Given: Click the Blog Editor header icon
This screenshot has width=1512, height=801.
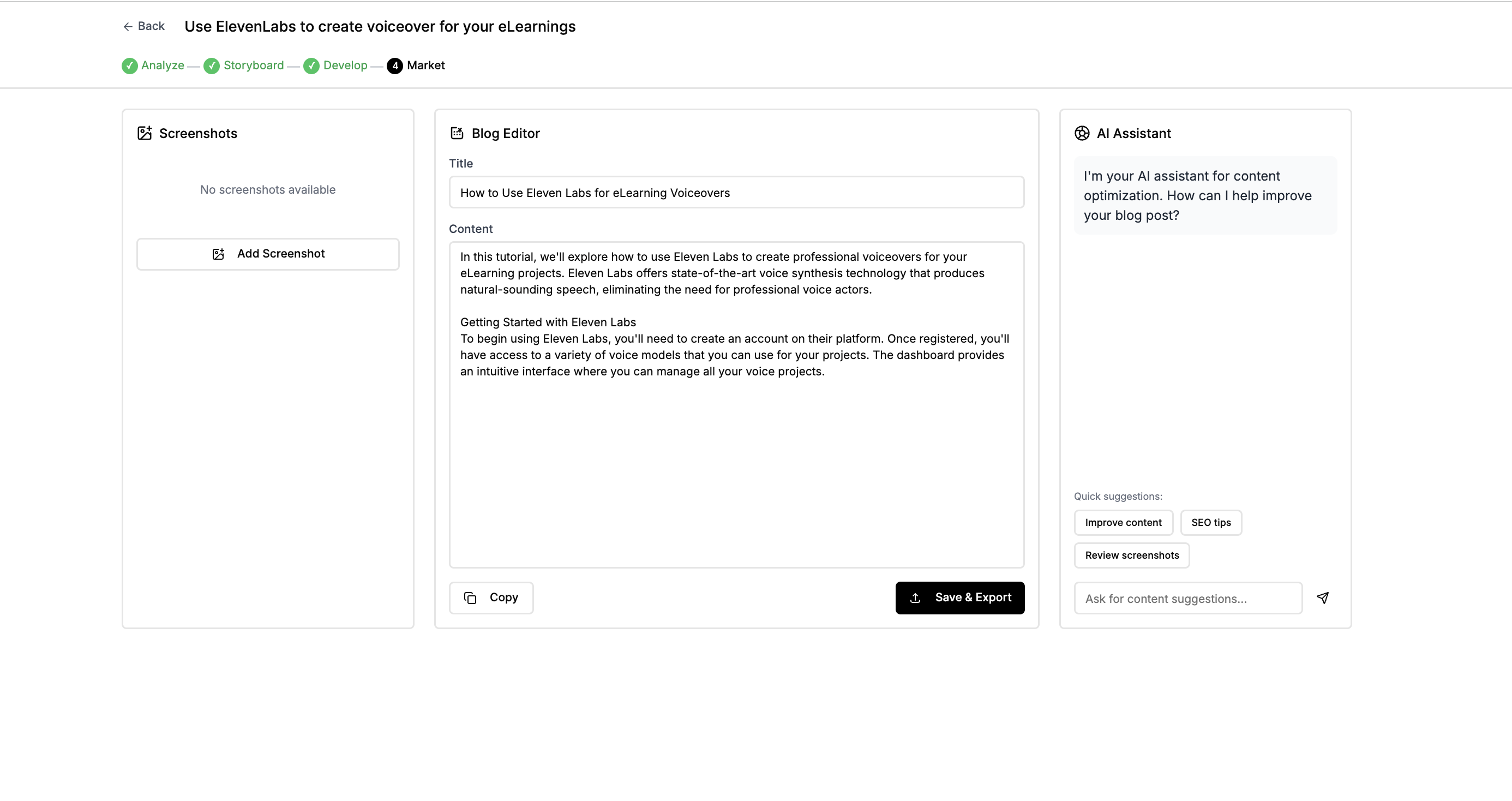Looking at the screenshot, I should (457, 133).
